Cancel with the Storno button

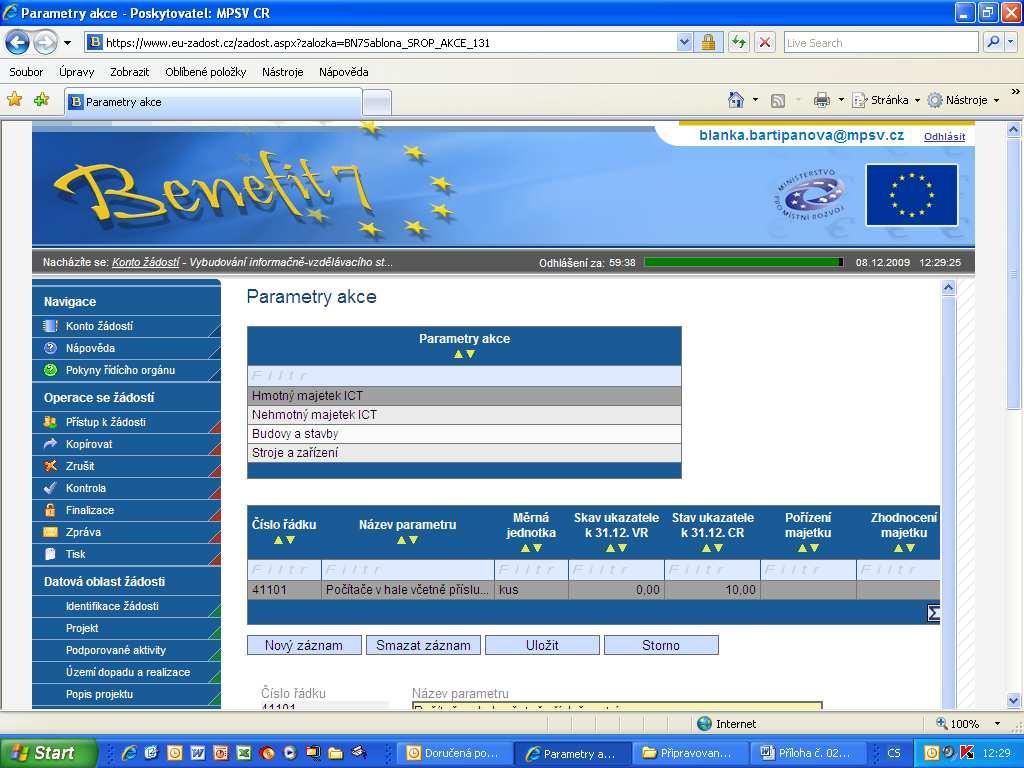click(661, 645)
